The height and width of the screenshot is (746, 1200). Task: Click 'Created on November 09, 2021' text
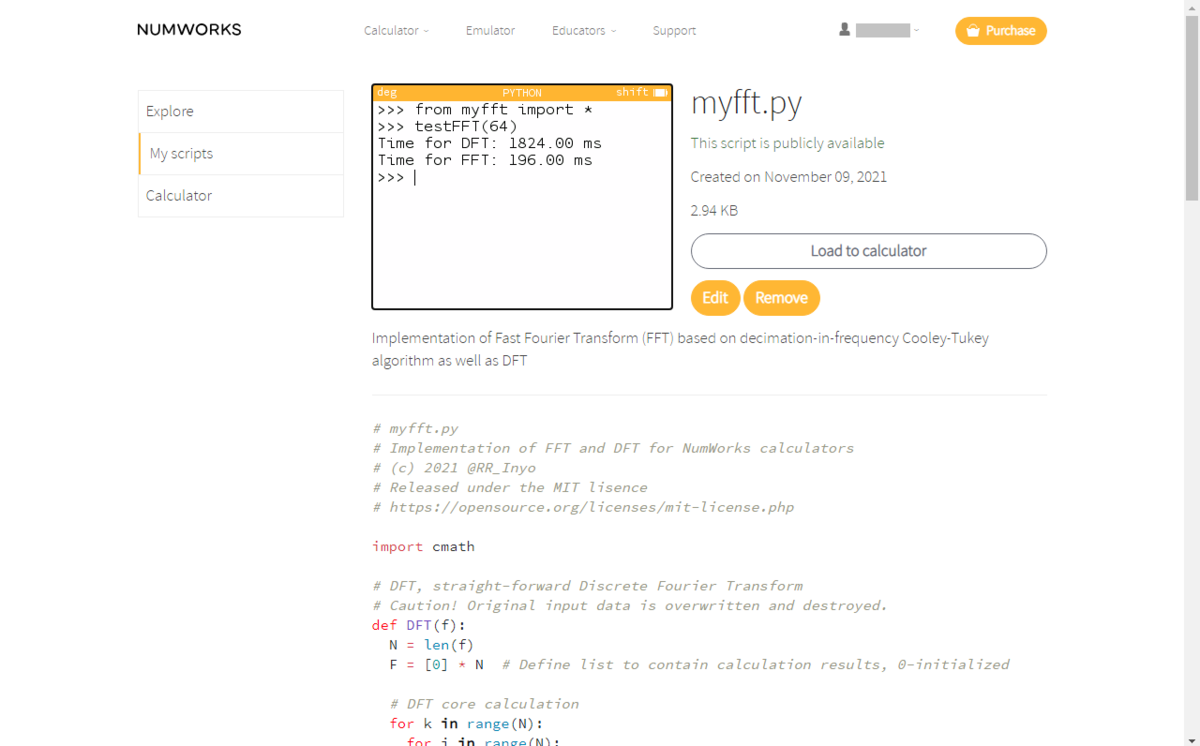[x=789, y=177]
